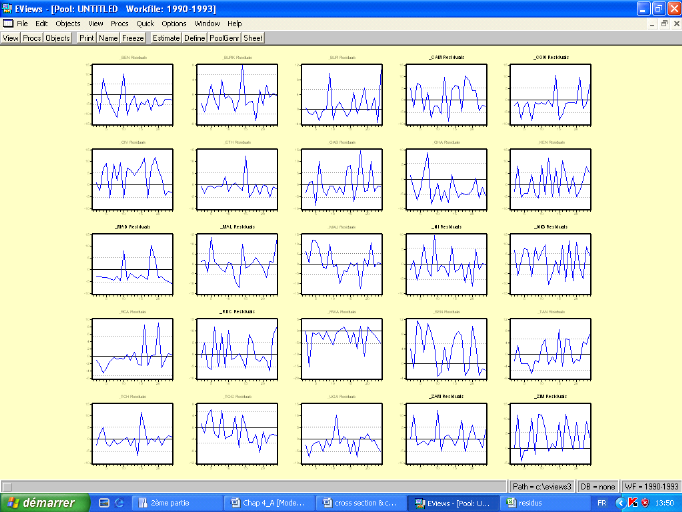This screenshot has width=682, height=512.
Task: Click the DB = none status field
Action: tap(600, 485)
